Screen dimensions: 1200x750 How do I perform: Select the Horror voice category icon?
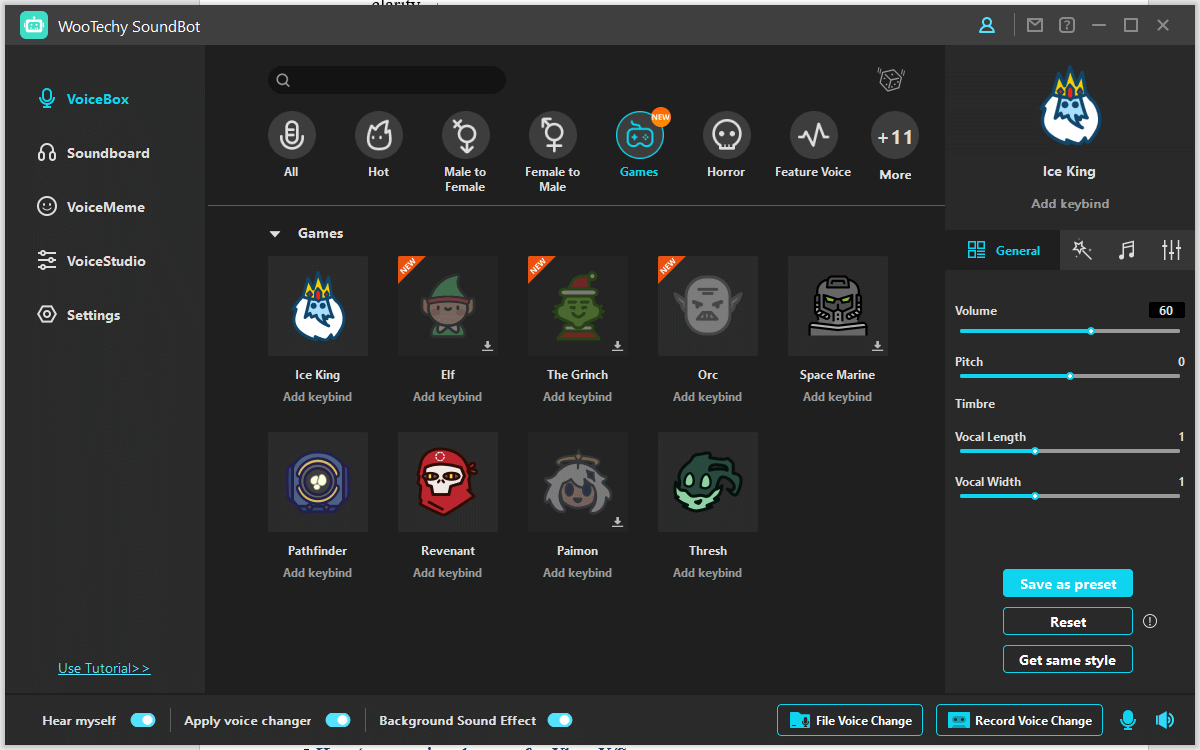pos(726,135)
